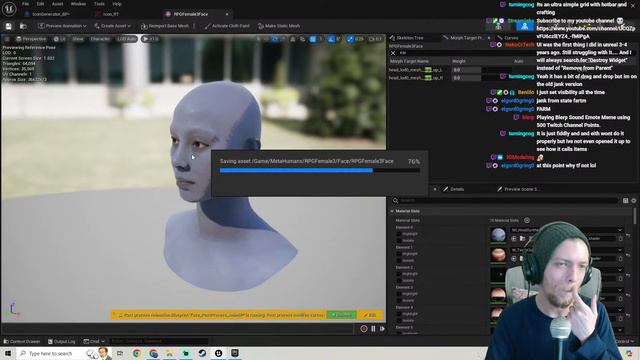Click the x1.0 playback speed button
This screenshot has width=640, height=360.
151,39
